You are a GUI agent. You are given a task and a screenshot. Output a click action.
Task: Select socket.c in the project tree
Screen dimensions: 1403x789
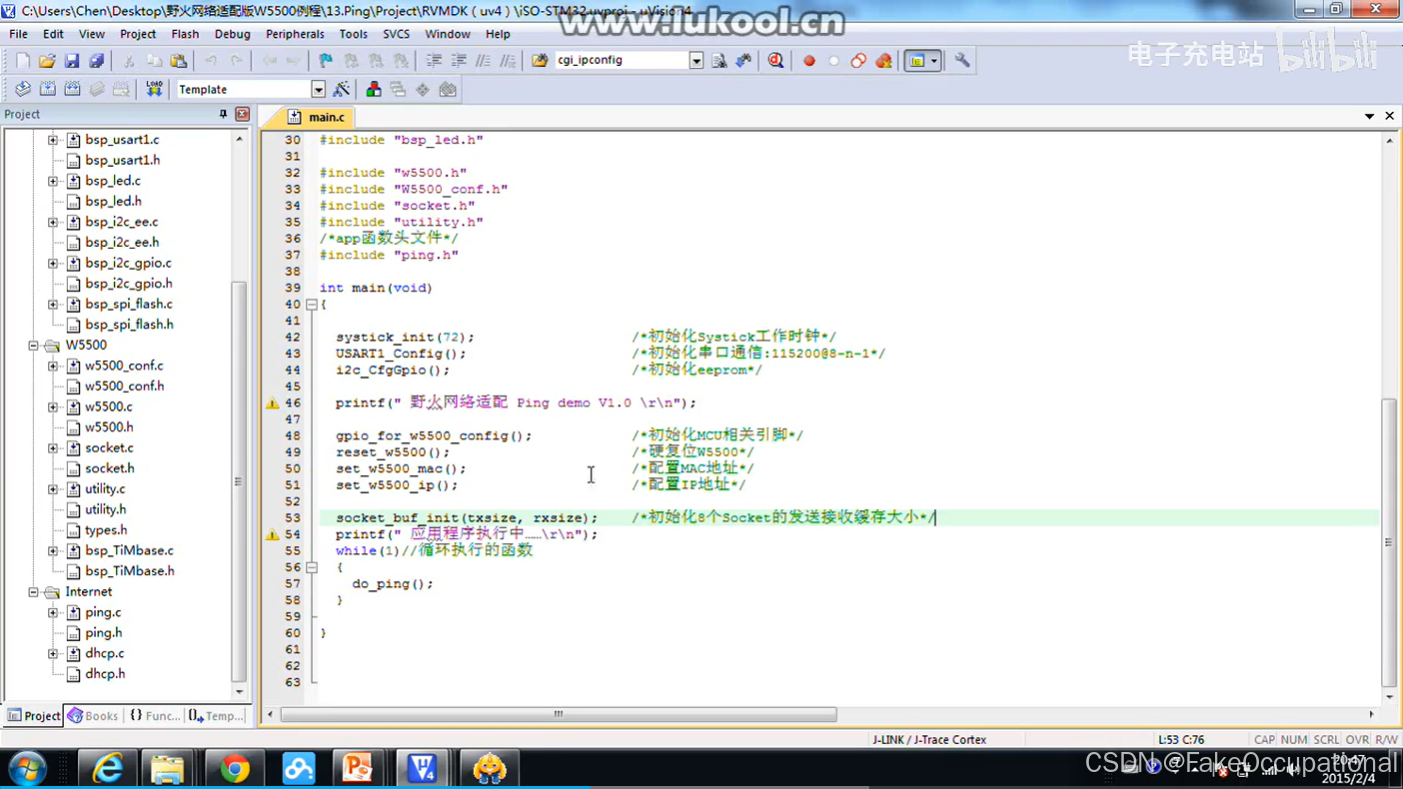[x=109, y=448]
